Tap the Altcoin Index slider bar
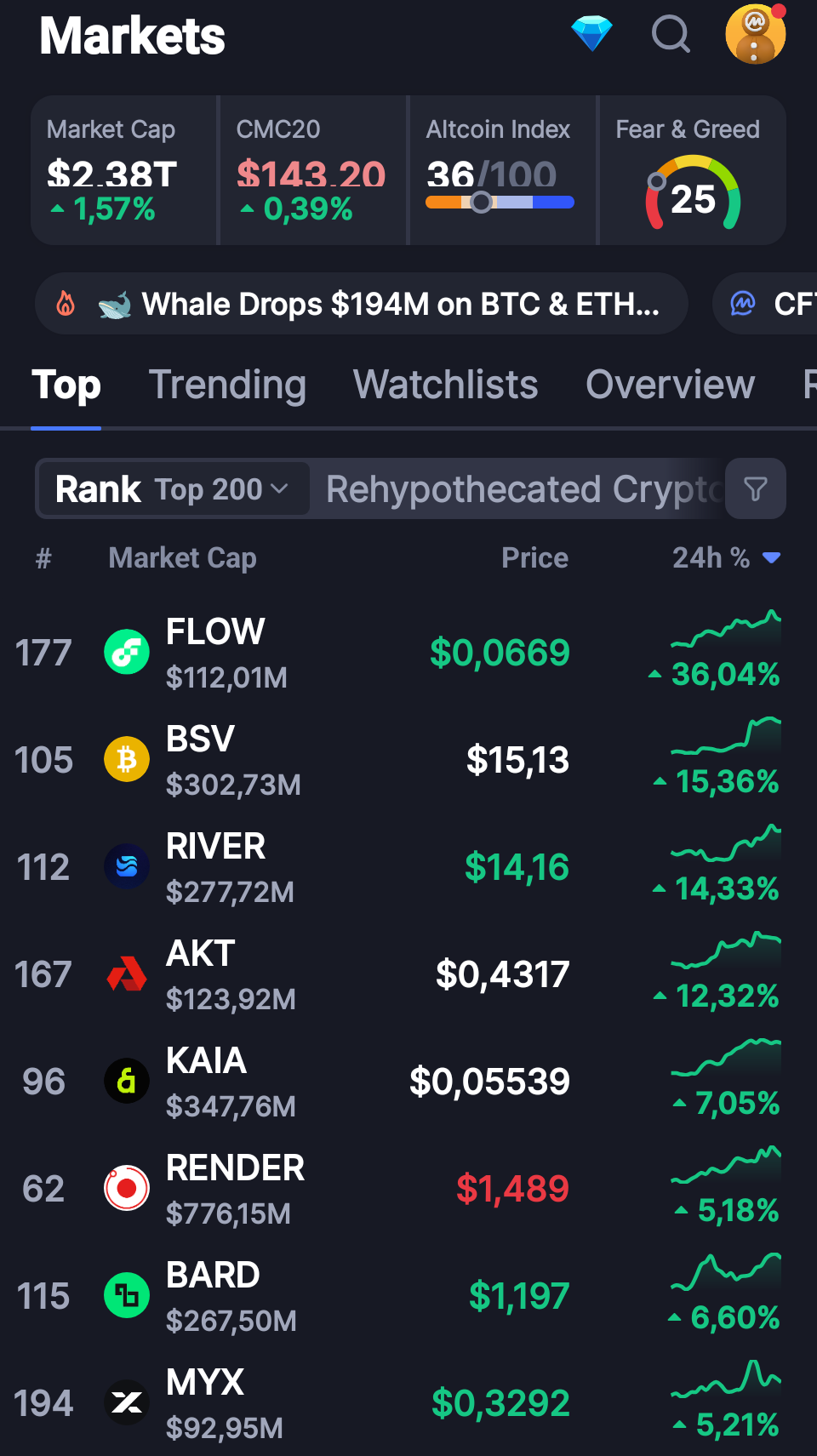Viewport: 817px width, 1456px height. point(500,203)
